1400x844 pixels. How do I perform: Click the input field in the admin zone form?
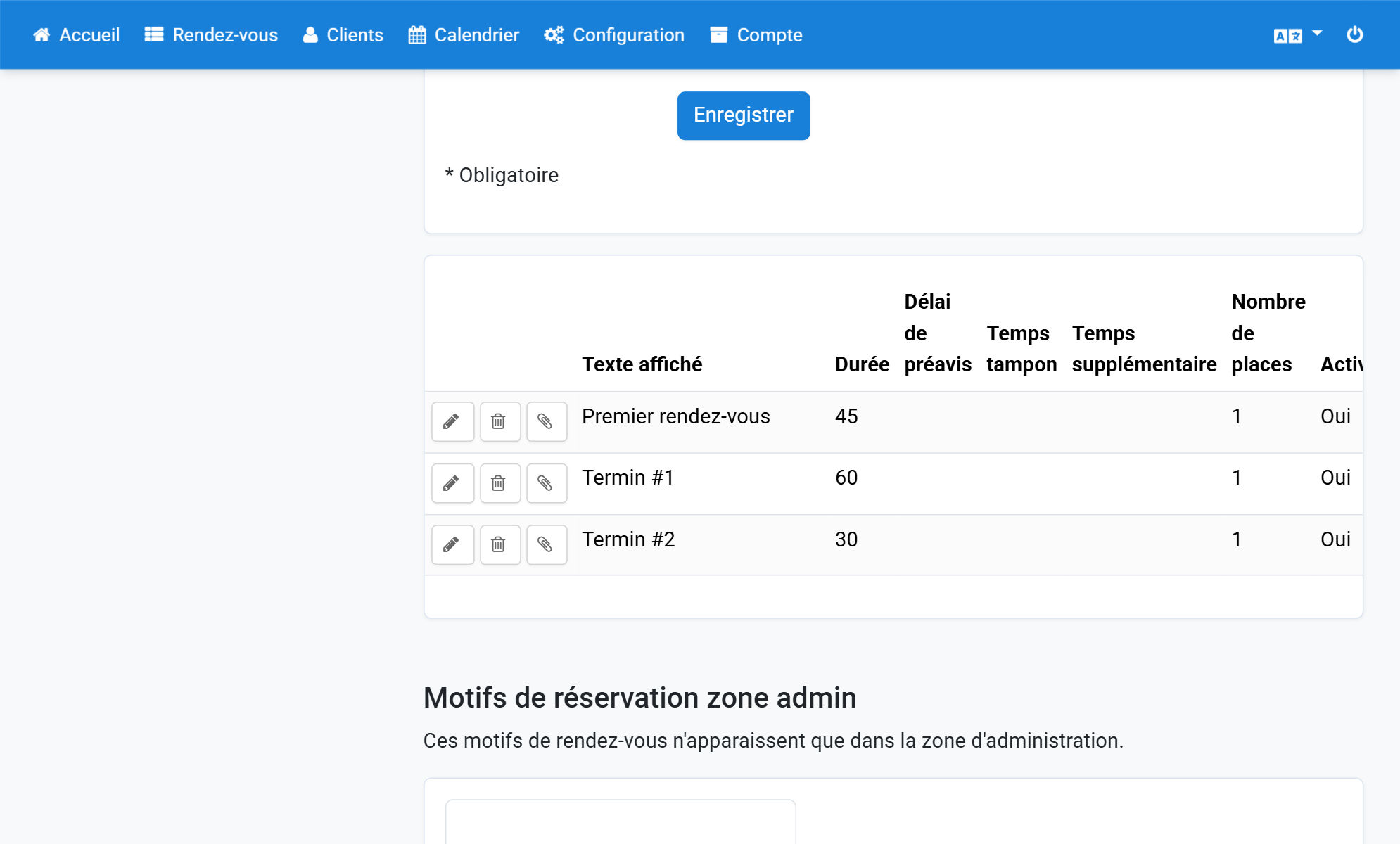621,821
